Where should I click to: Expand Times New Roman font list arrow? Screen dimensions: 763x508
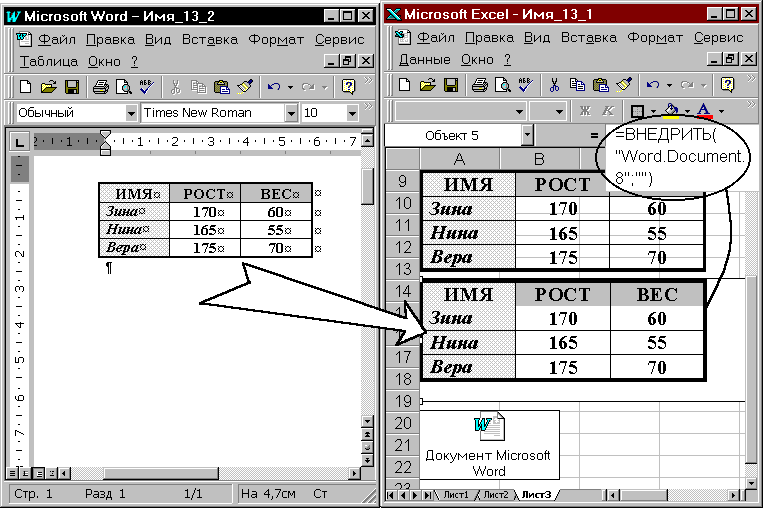point(291,113)
